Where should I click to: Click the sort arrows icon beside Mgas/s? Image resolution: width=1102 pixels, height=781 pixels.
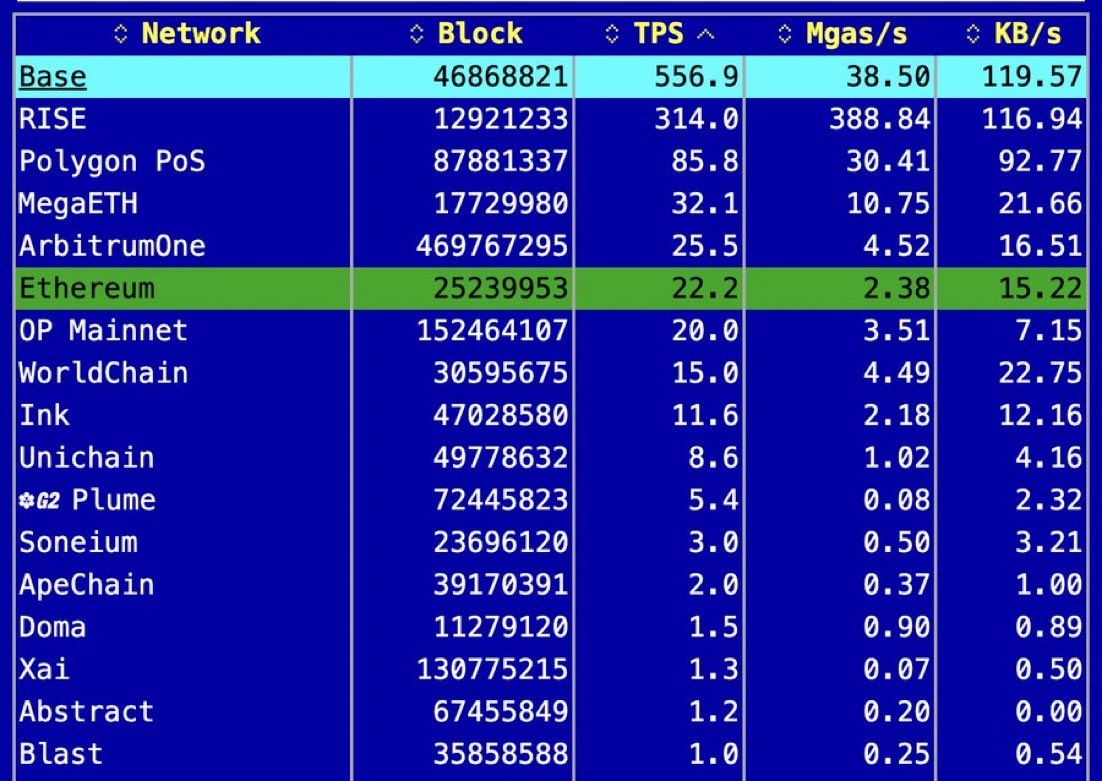(785, 34)
